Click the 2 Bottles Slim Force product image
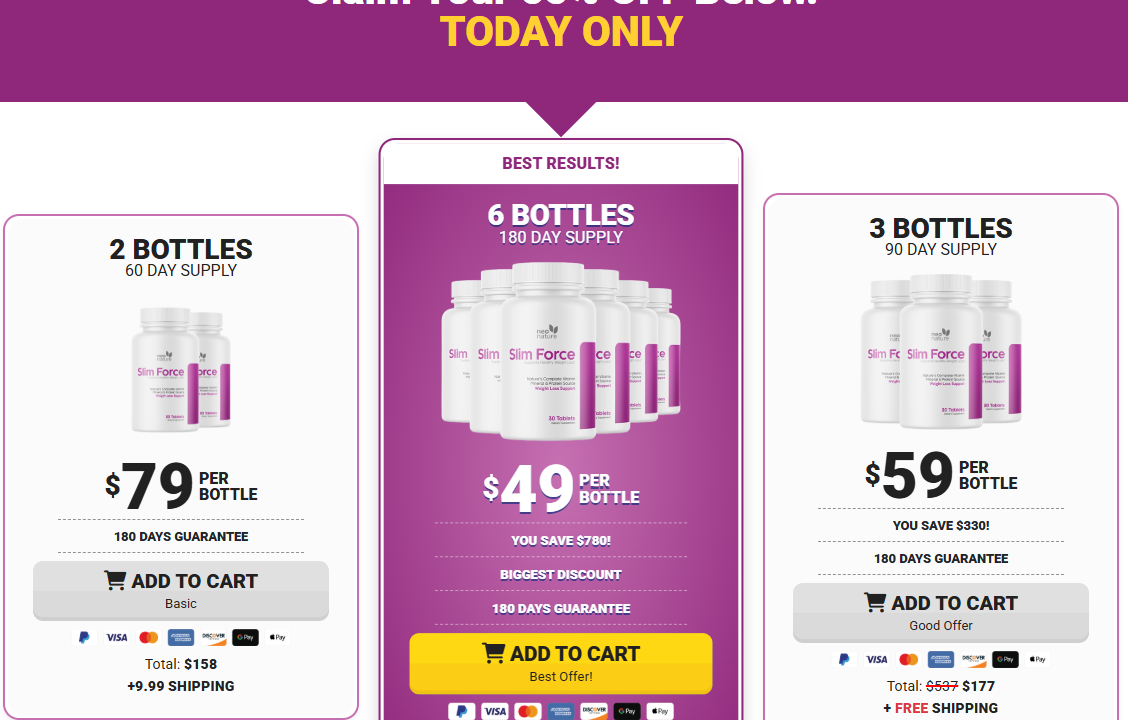 (x=180, y=368)
